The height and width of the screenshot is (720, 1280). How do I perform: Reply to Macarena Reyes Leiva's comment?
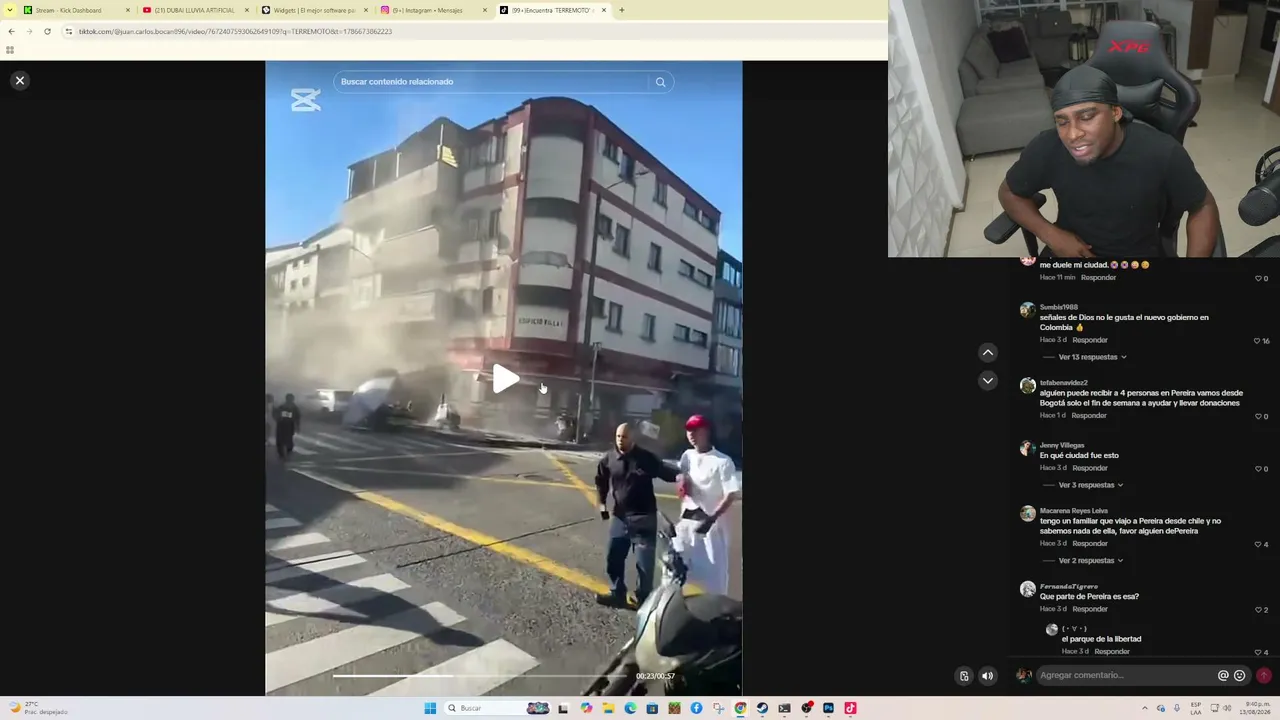click(1090, 543)
